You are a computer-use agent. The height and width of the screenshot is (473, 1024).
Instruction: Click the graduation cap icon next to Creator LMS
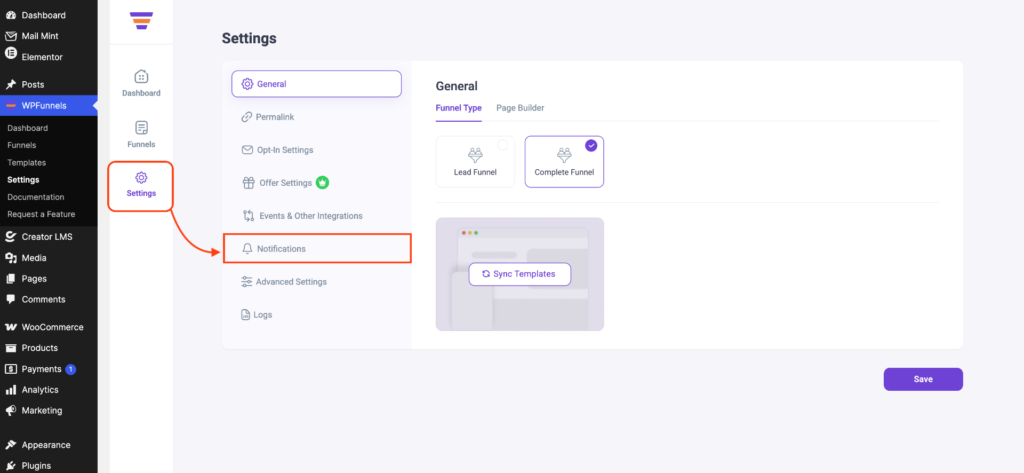[x=10, y=236]
